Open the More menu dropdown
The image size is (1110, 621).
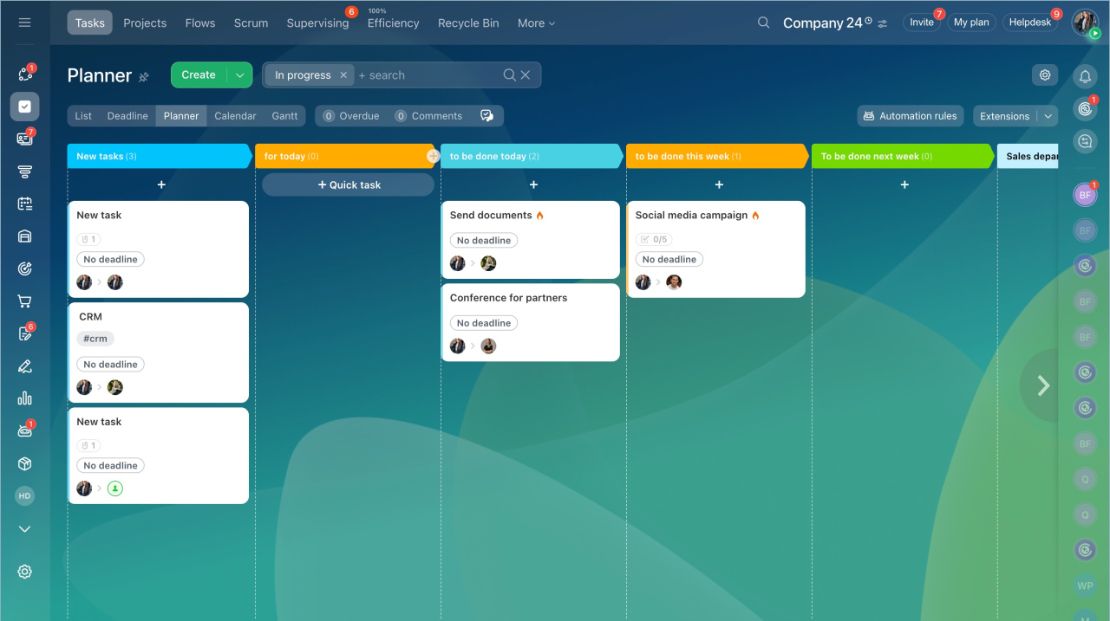536,23
